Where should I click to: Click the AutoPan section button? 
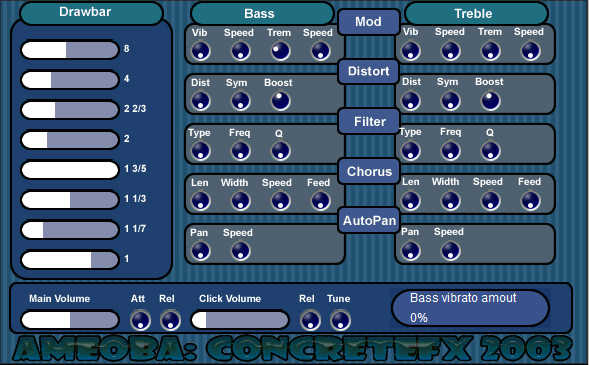point(369,220)
